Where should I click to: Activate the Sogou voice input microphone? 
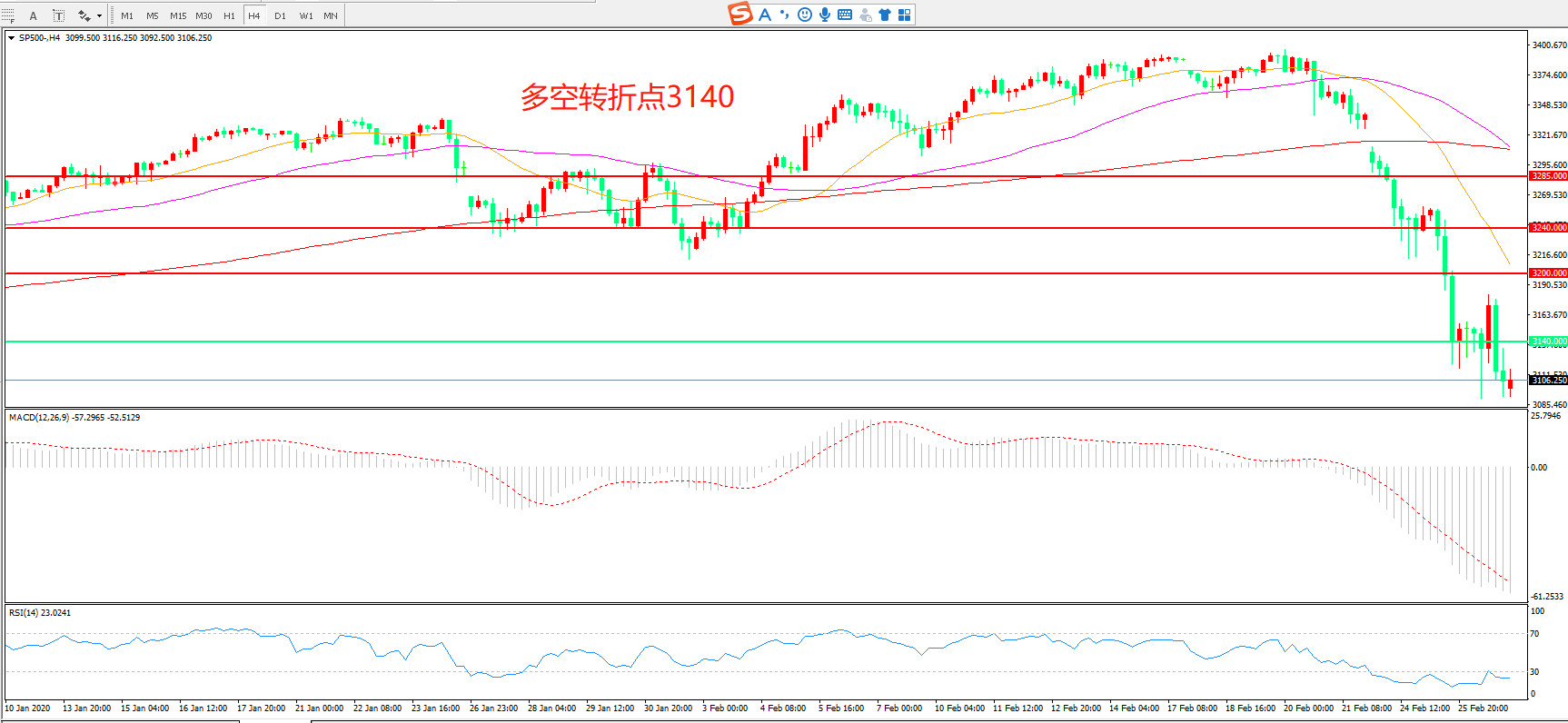[x=824, y=15]
